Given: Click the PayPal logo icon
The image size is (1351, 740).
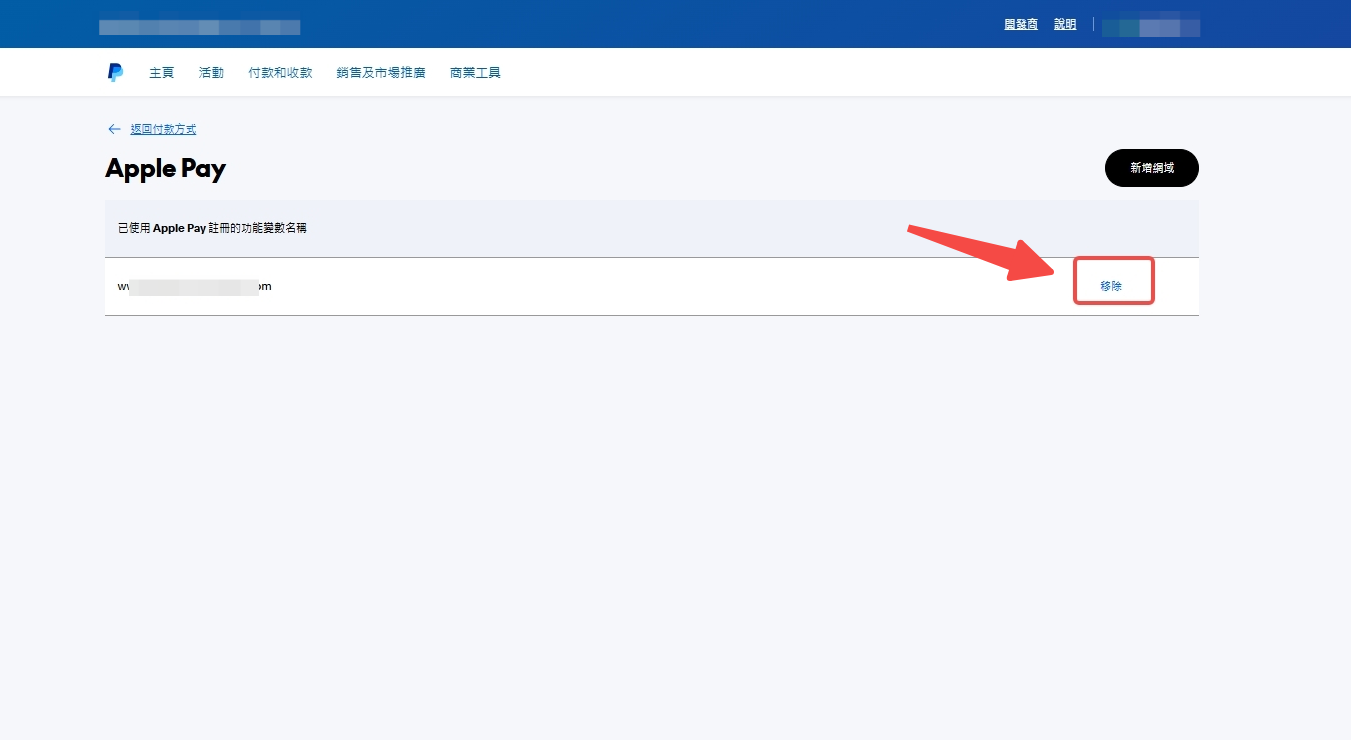Looking at the screenshot, I should coord(115,72).
